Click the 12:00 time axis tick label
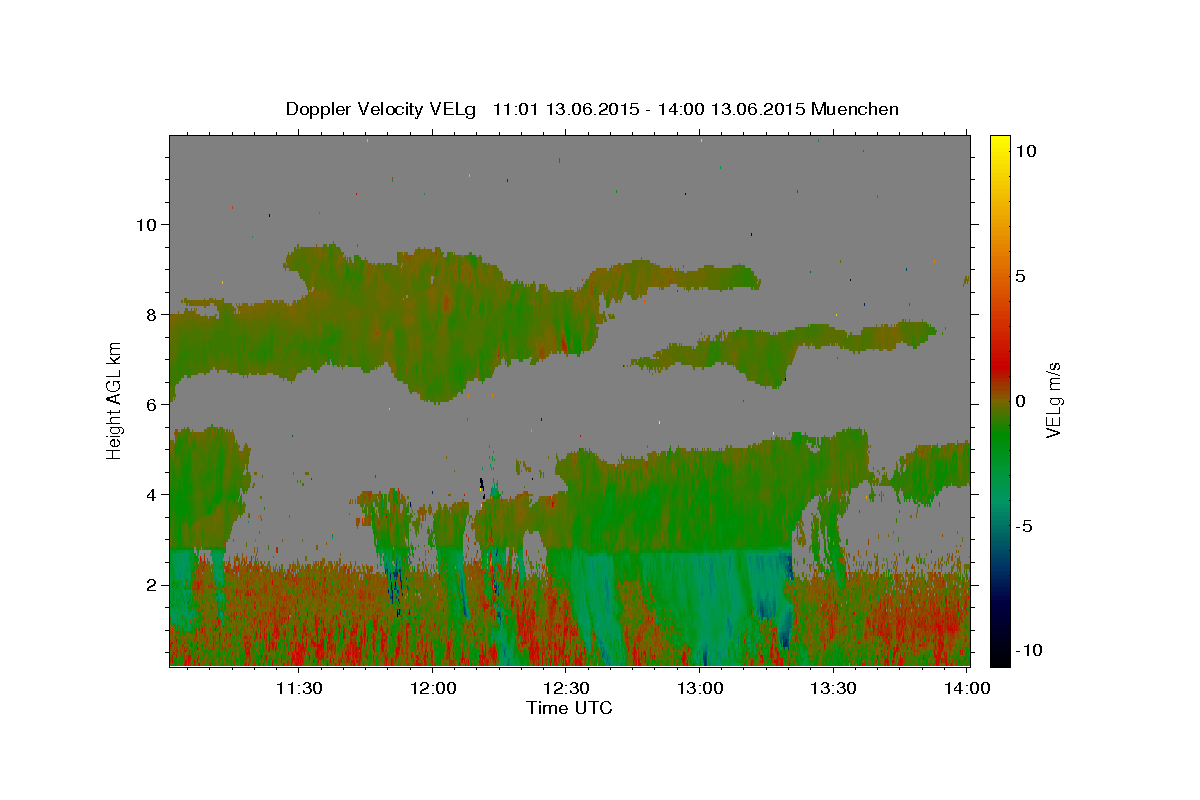Viewport: 1200px width, 800px height. (x=433, y=688)
